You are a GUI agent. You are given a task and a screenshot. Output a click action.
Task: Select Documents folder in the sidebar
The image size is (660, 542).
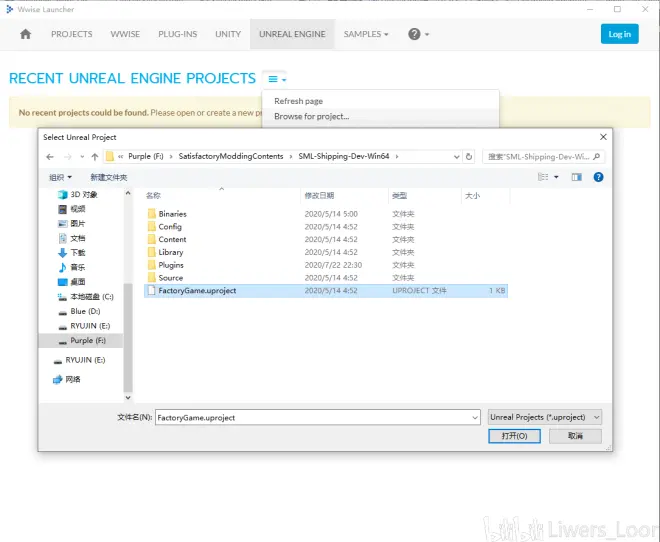[x=72, y=238]
